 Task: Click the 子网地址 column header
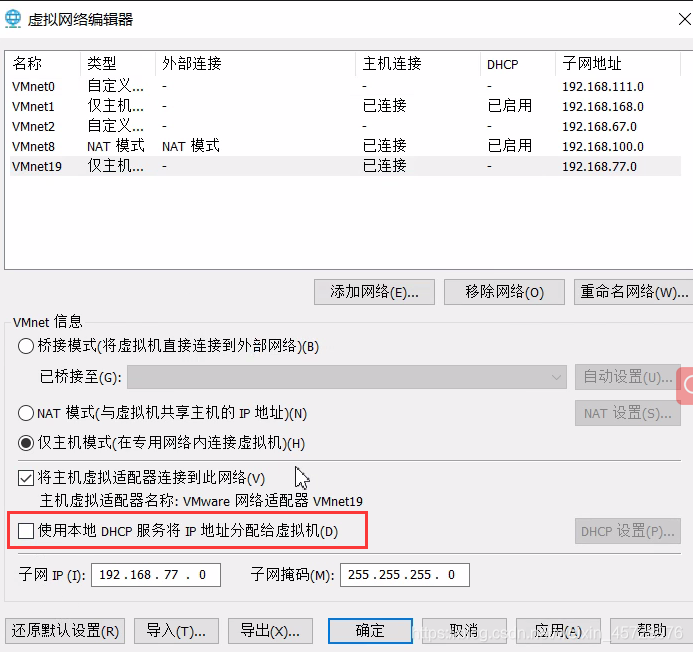click(x=618, y=64)
